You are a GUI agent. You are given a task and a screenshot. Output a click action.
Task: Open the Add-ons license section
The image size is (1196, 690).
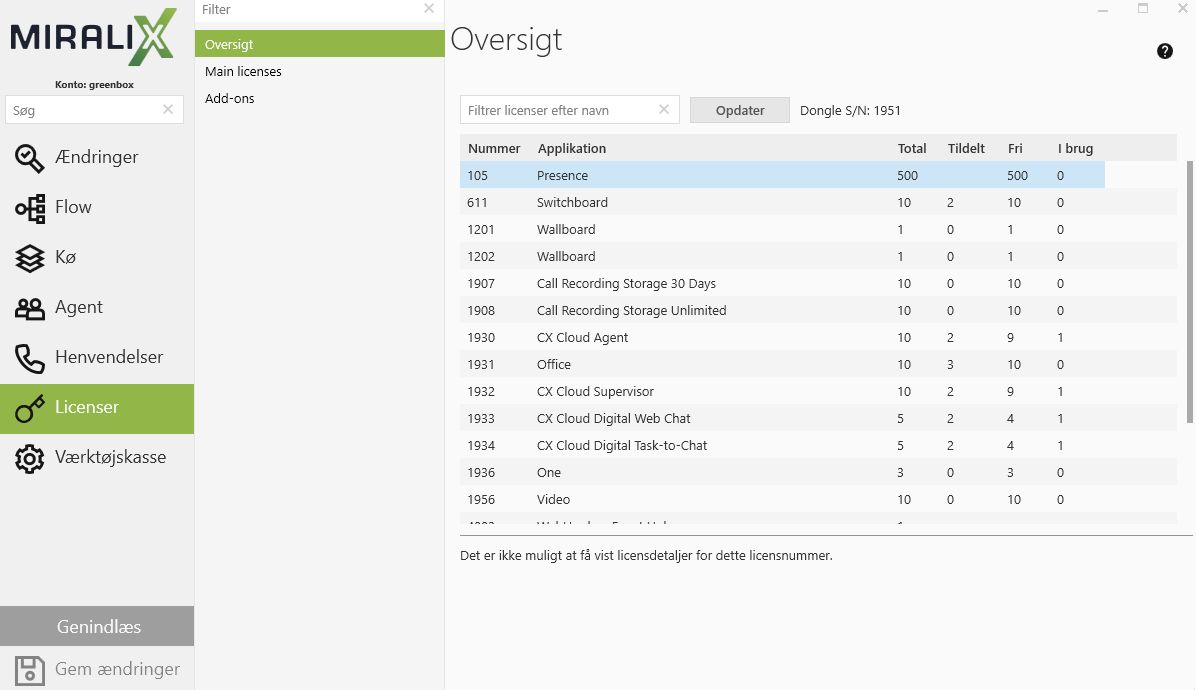click(230, 99)
